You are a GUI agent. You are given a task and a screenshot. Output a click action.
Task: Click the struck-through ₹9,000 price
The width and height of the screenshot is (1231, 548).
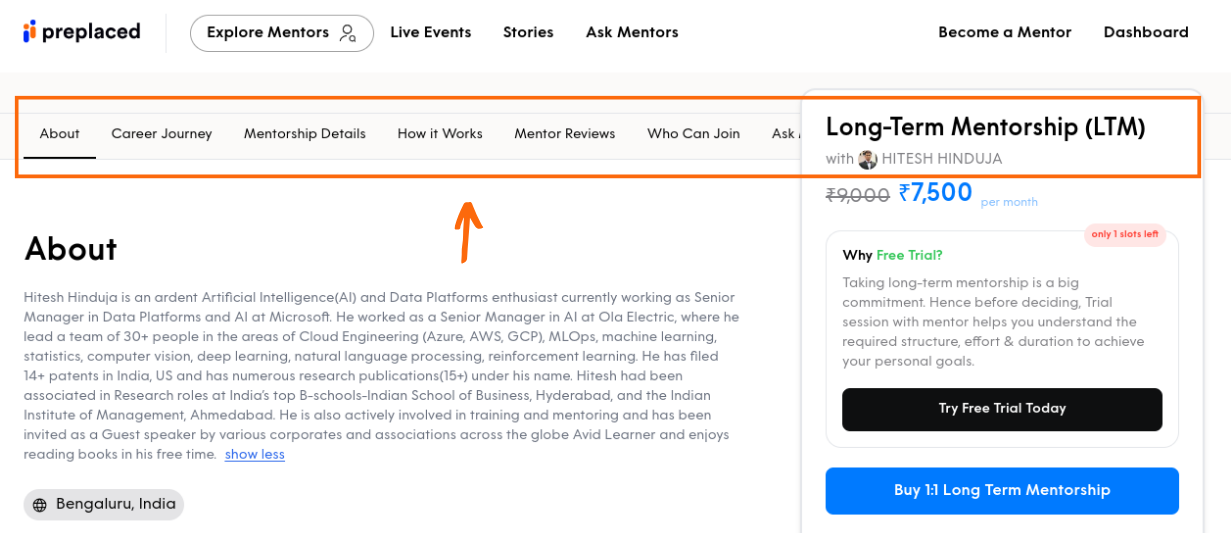point(857,196)
